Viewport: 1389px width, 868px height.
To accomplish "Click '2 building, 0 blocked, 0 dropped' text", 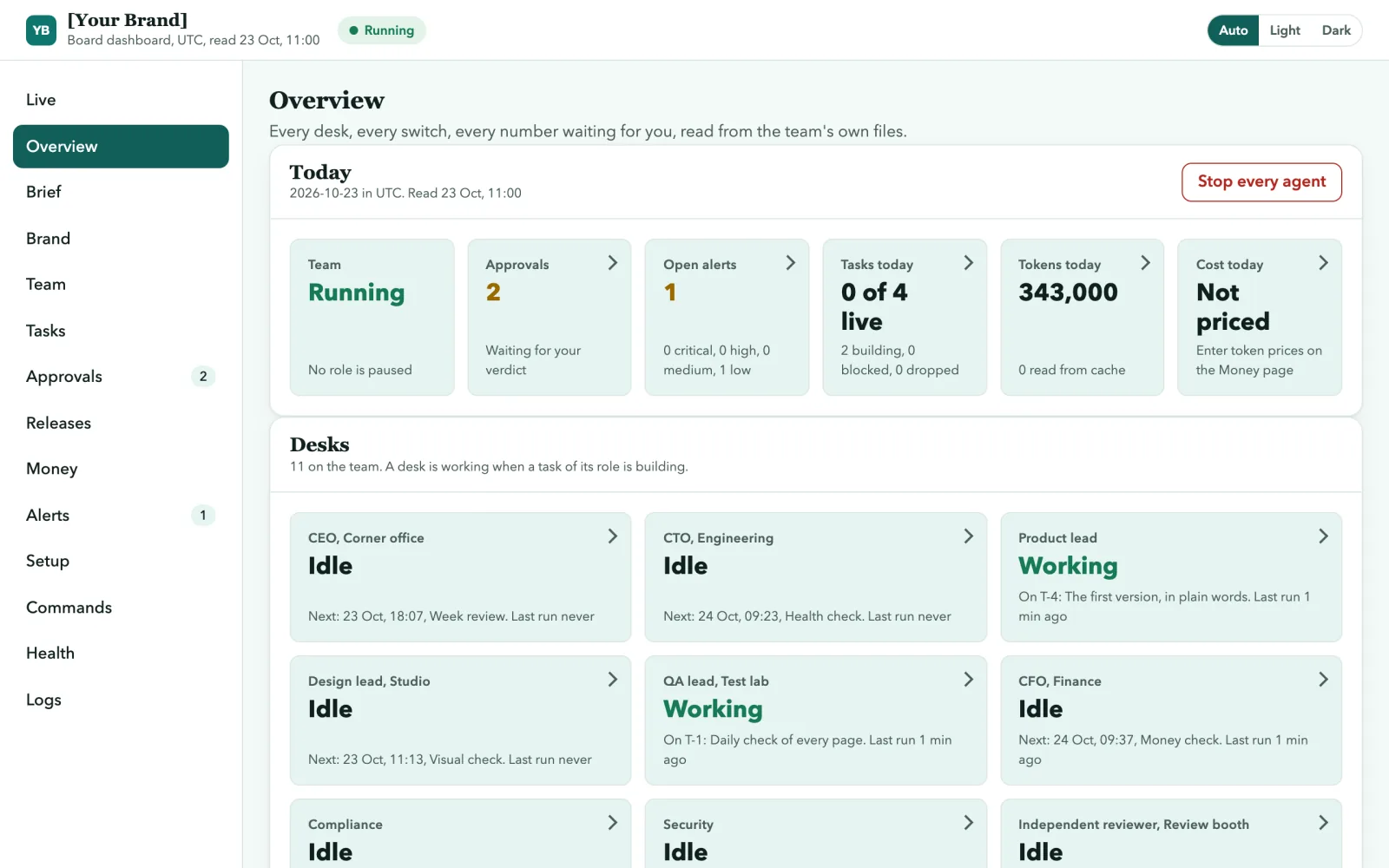I will click(x=899, y=360).
